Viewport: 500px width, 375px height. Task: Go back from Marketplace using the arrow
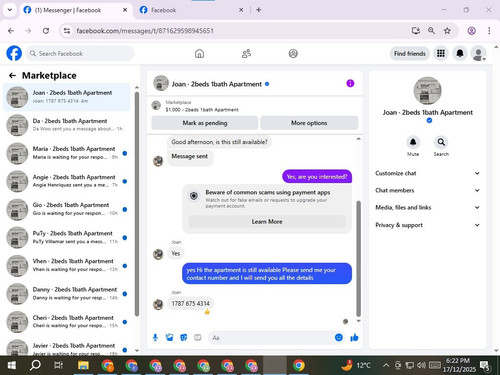point(12,76)
